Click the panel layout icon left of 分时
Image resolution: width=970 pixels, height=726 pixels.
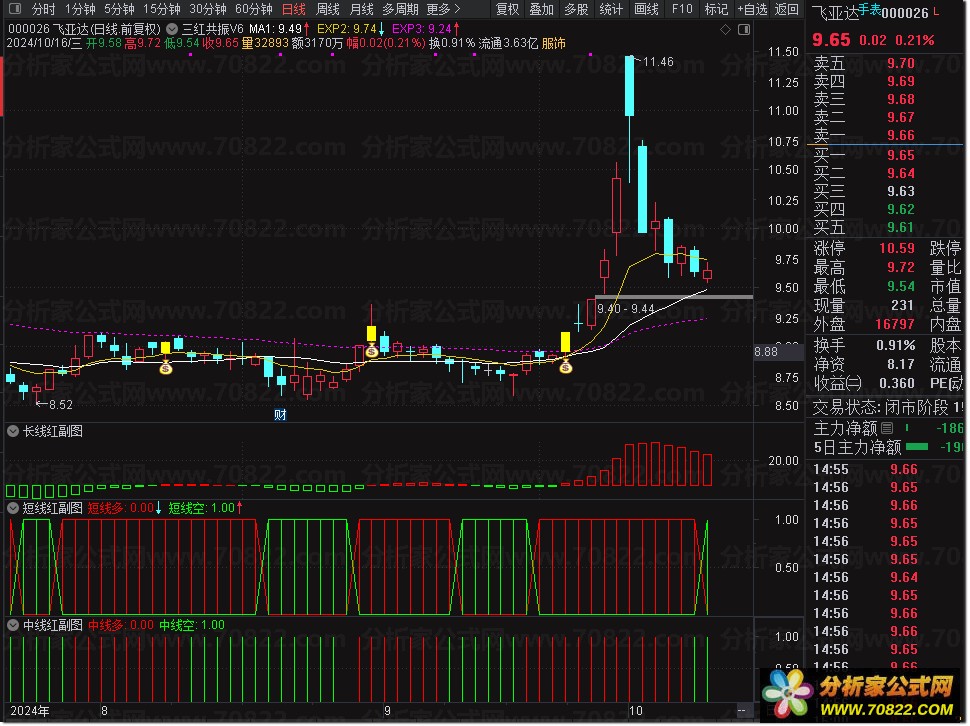click(x=15, y=9)
